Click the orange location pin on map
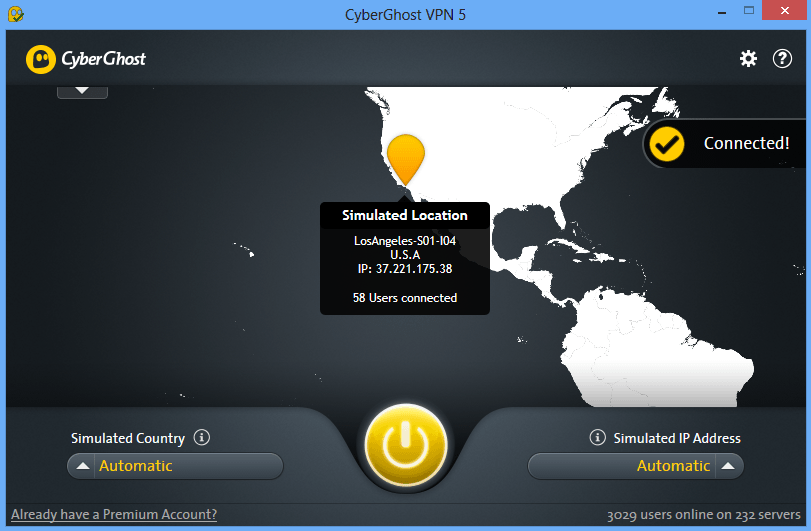This screenshot has height=531, width=811. tap(406, 159)
